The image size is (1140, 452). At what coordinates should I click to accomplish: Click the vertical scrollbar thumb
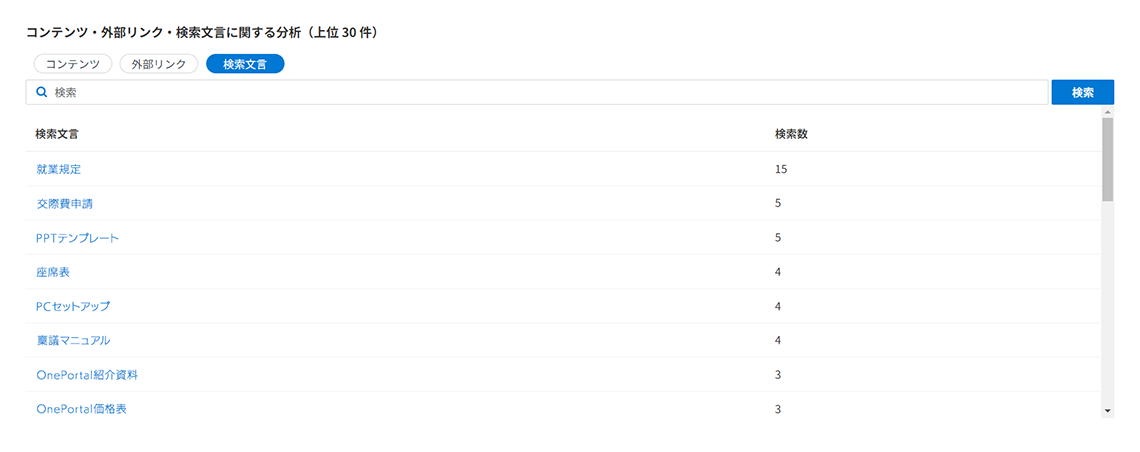click(1108, 159)
